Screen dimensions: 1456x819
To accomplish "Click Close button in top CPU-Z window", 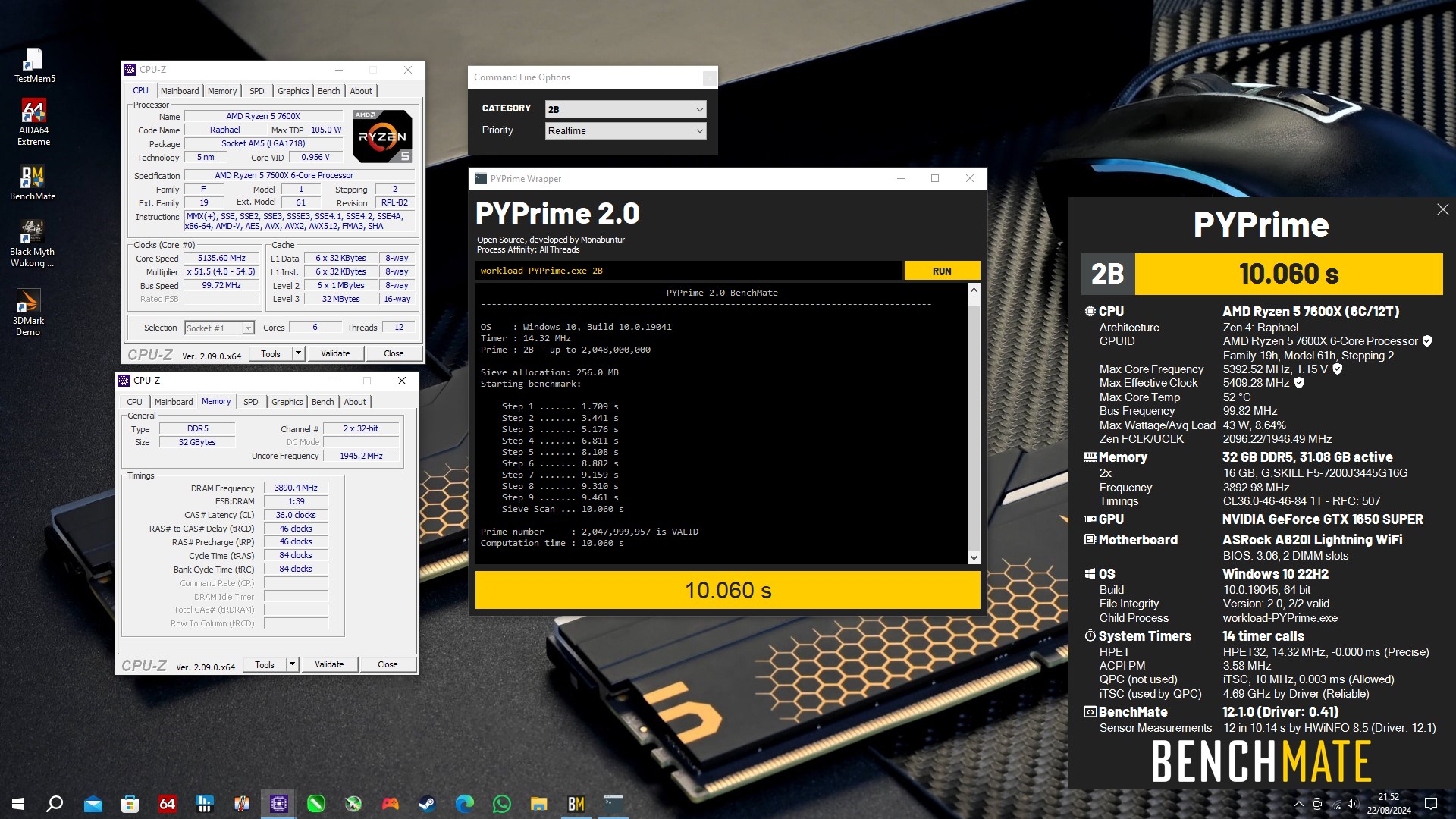I will click(394, 353).
